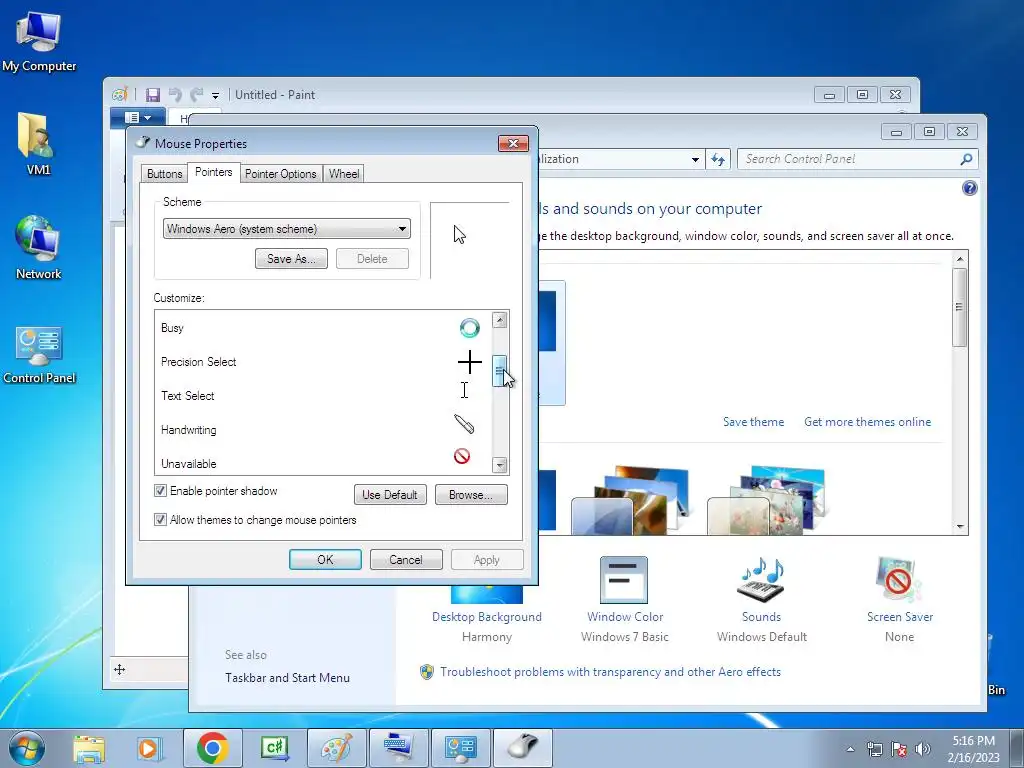This screenshot has height=768, width=1024.
Task: Open the Windows Start orb
Action: click(x=27, y=748)
